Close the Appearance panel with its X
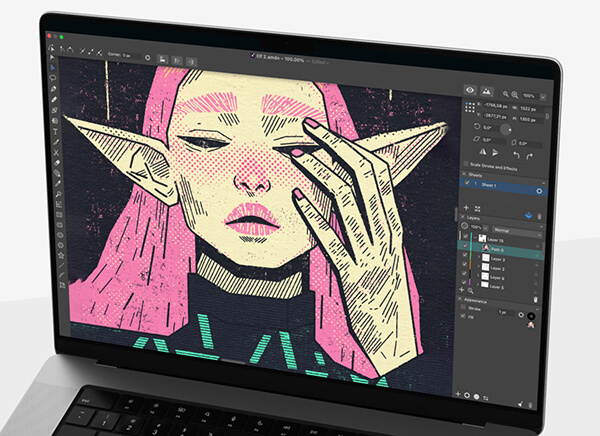The image size is (600, 436). click(x=460, y=299)
